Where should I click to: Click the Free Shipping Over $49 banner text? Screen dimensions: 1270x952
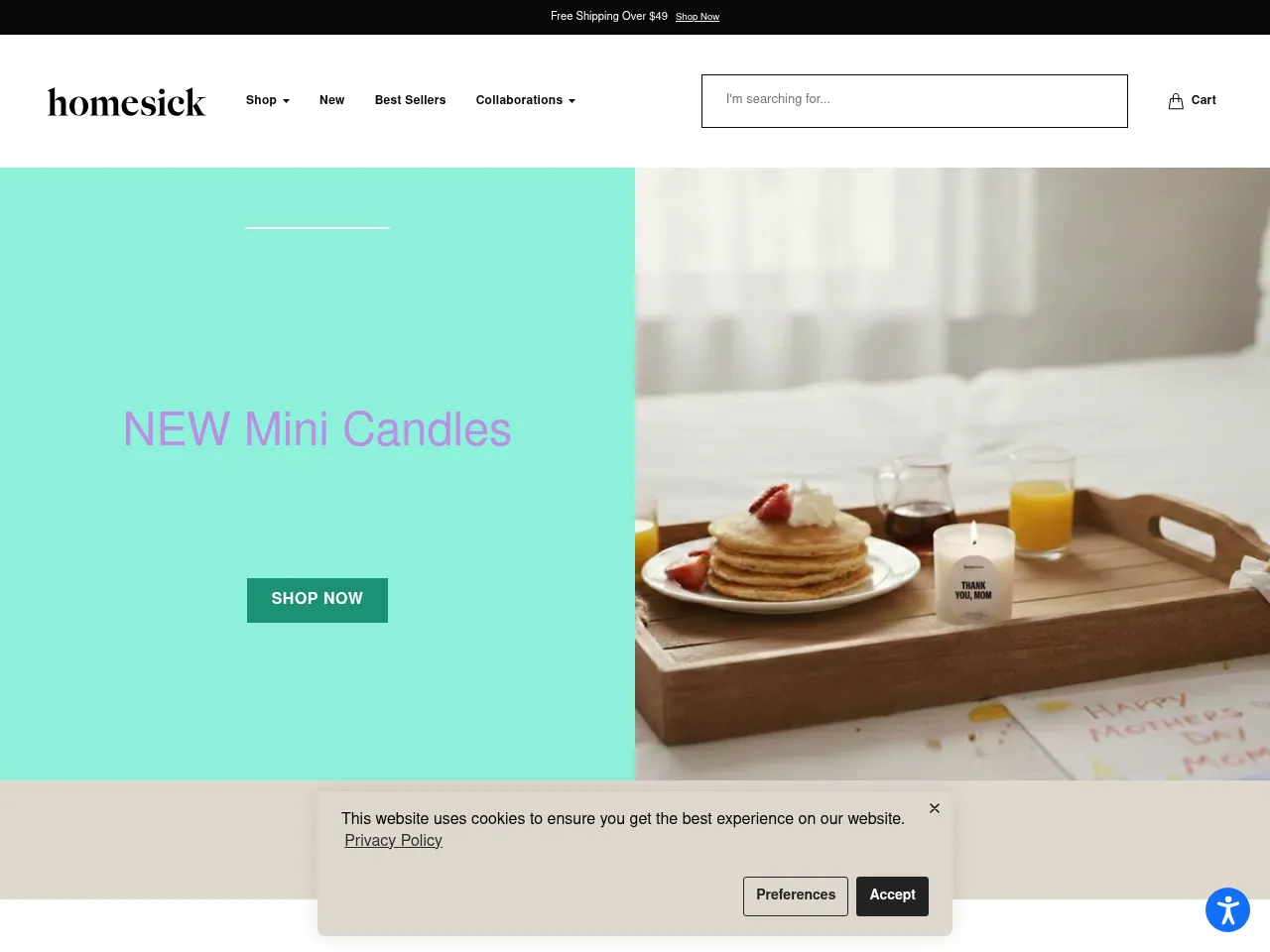pyautogui.click(x=609, y=16)
